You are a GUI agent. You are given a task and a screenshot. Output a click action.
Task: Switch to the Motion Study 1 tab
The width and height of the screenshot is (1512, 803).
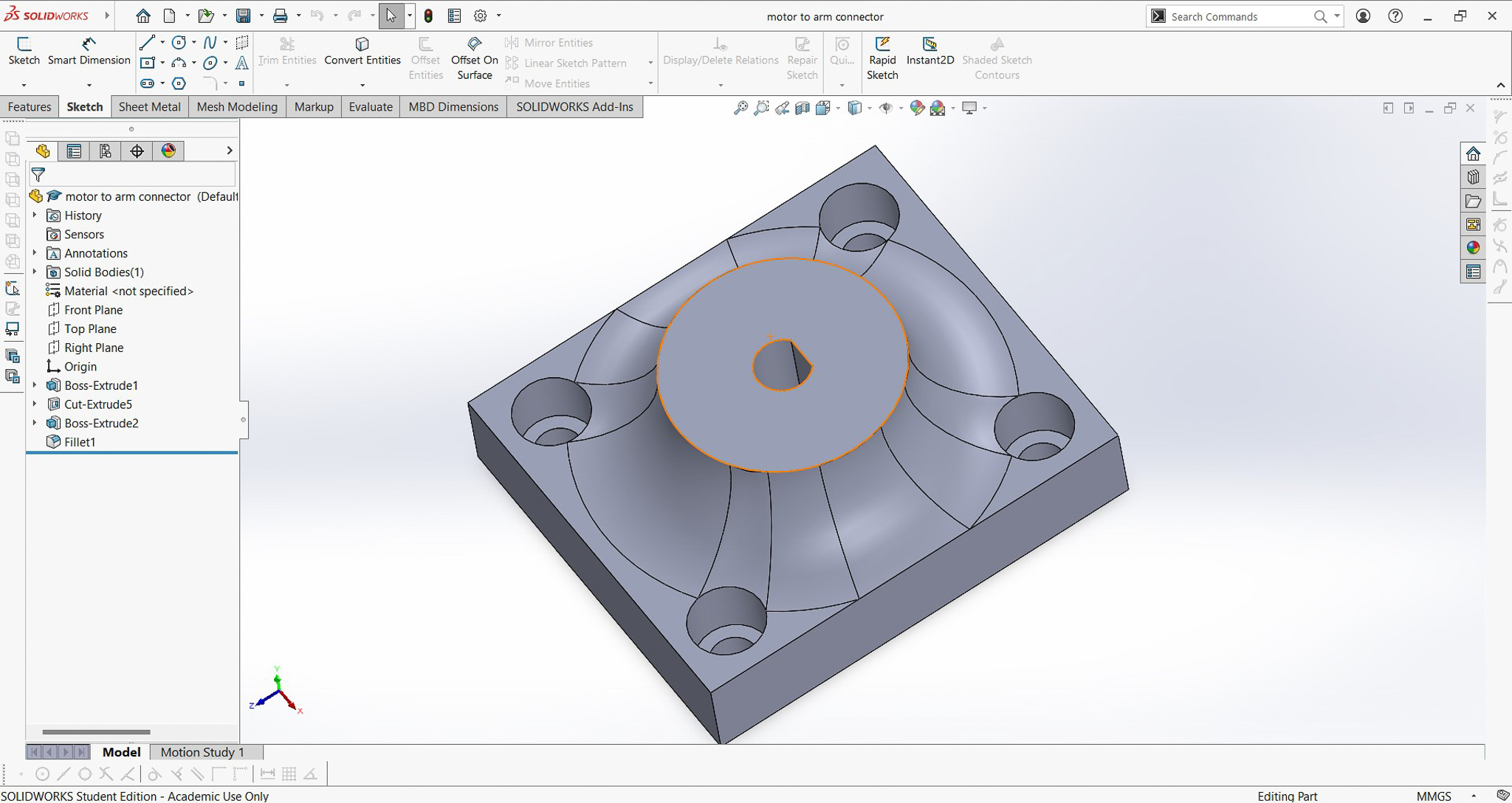pyautogui.click(x=202, y=751)
